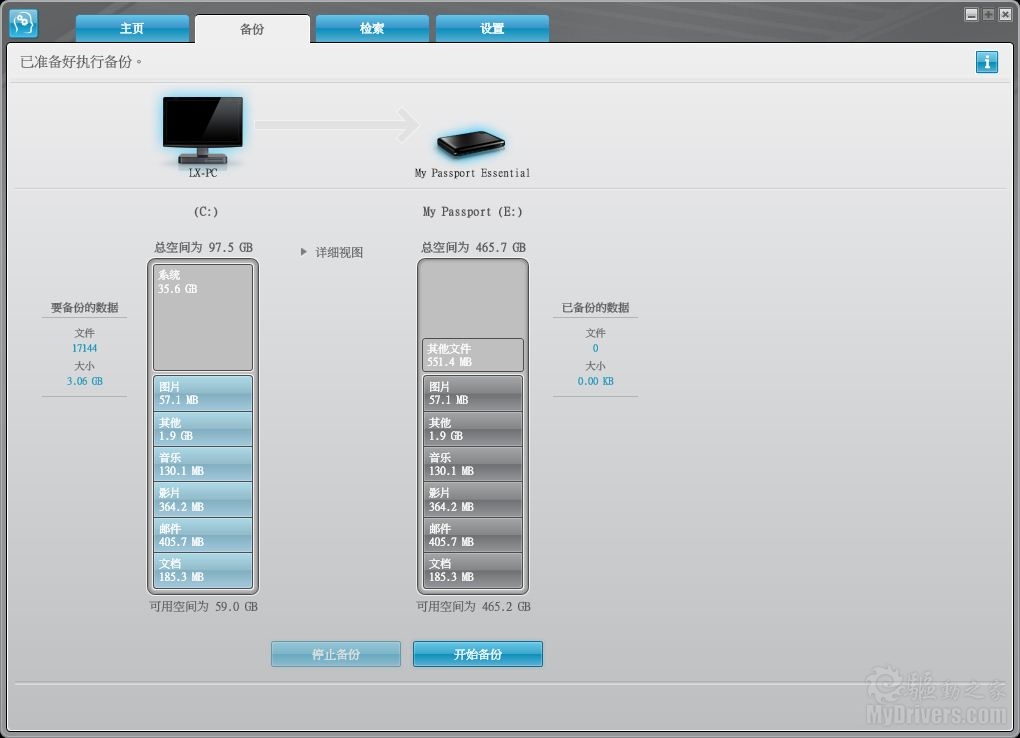Select the 系统 35.6 GB block on C drive
This screenshot has height=738, width=1020.
click(x=203, y=317)
